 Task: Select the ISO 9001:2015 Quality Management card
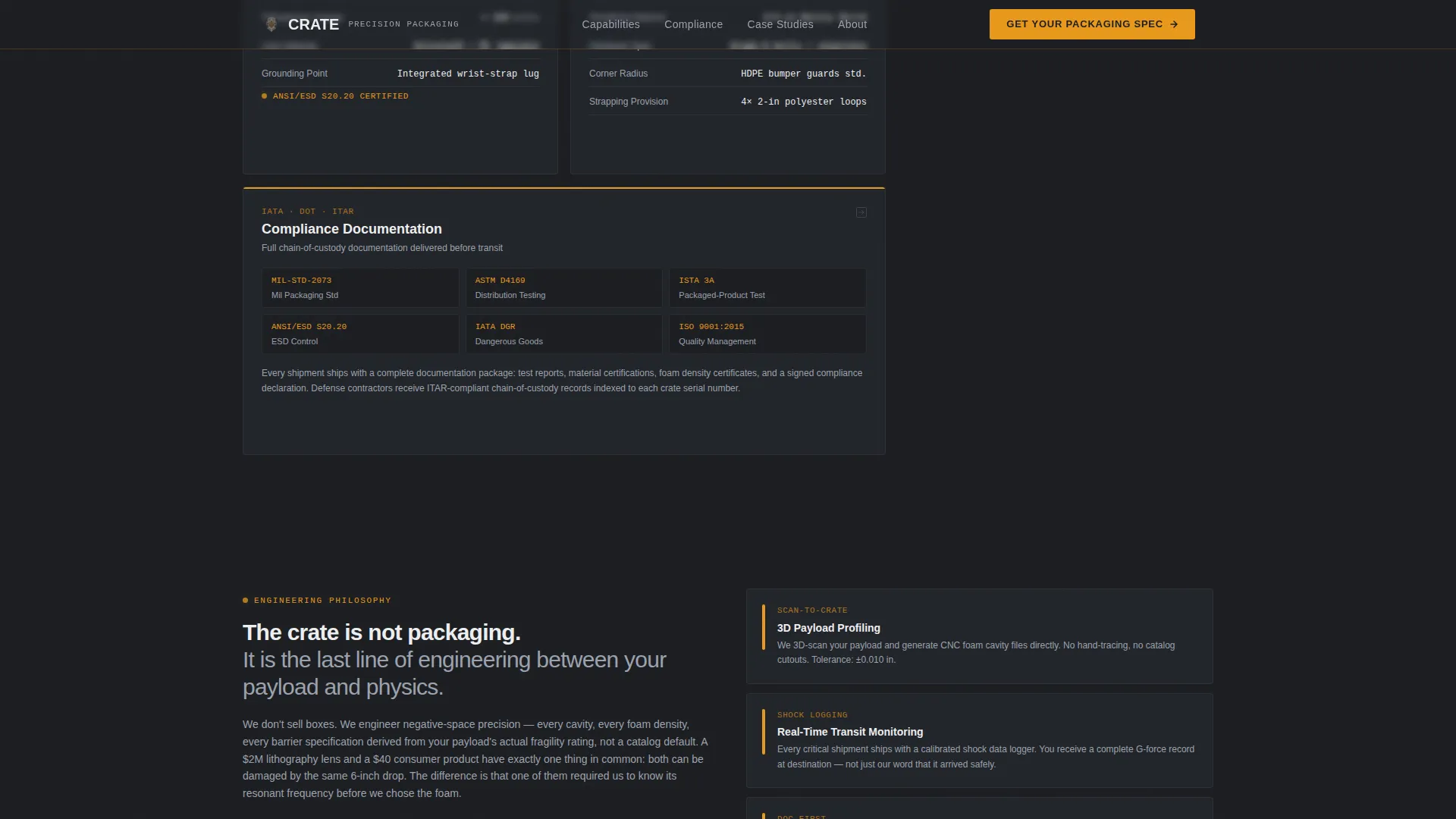tap(767, 334)
